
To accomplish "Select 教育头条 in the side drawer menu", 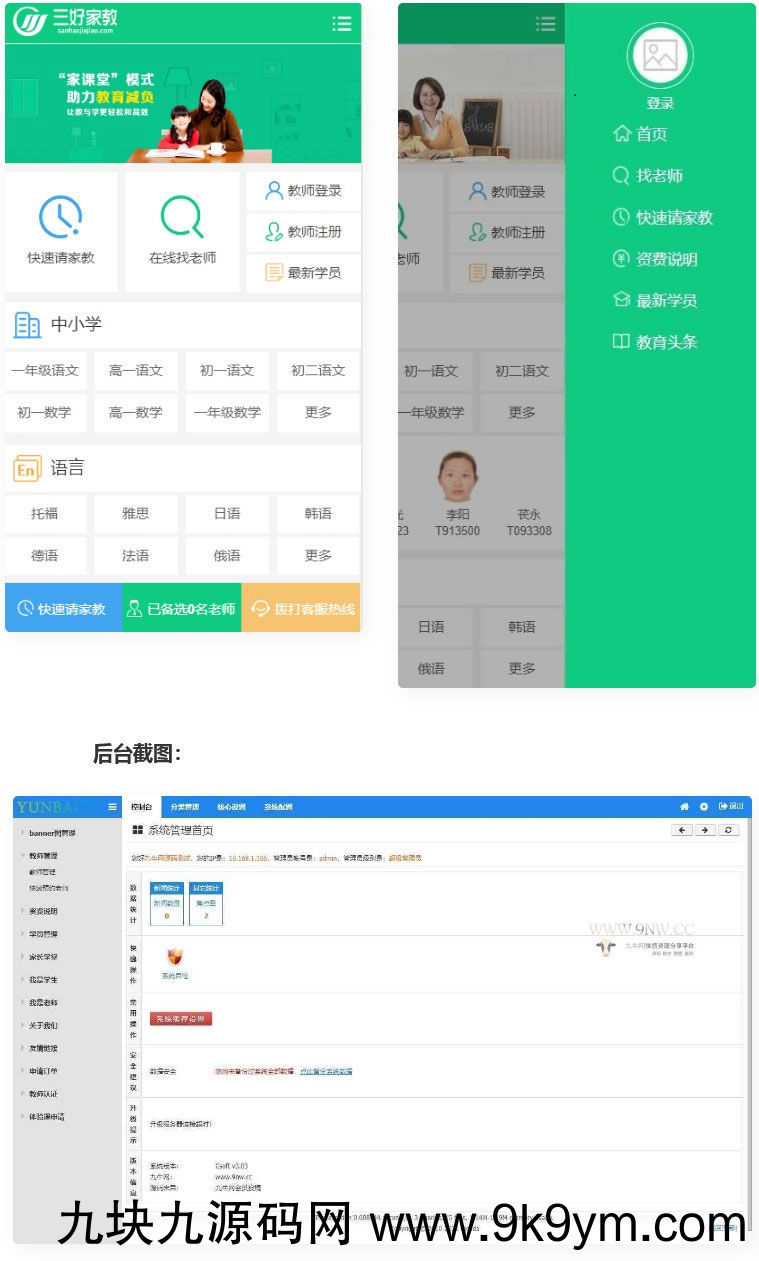I will (x=666, y=342).
